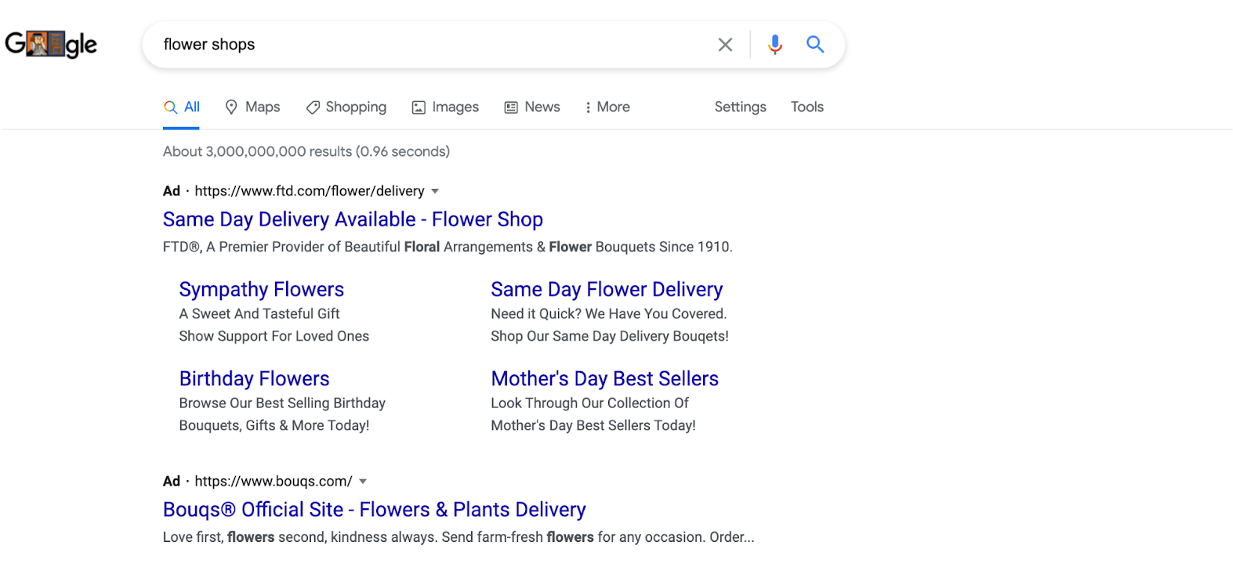The height and width of the screenshot is (562, 1233).
Task: Clear the search box with X icon
Action: coord(725,44)
